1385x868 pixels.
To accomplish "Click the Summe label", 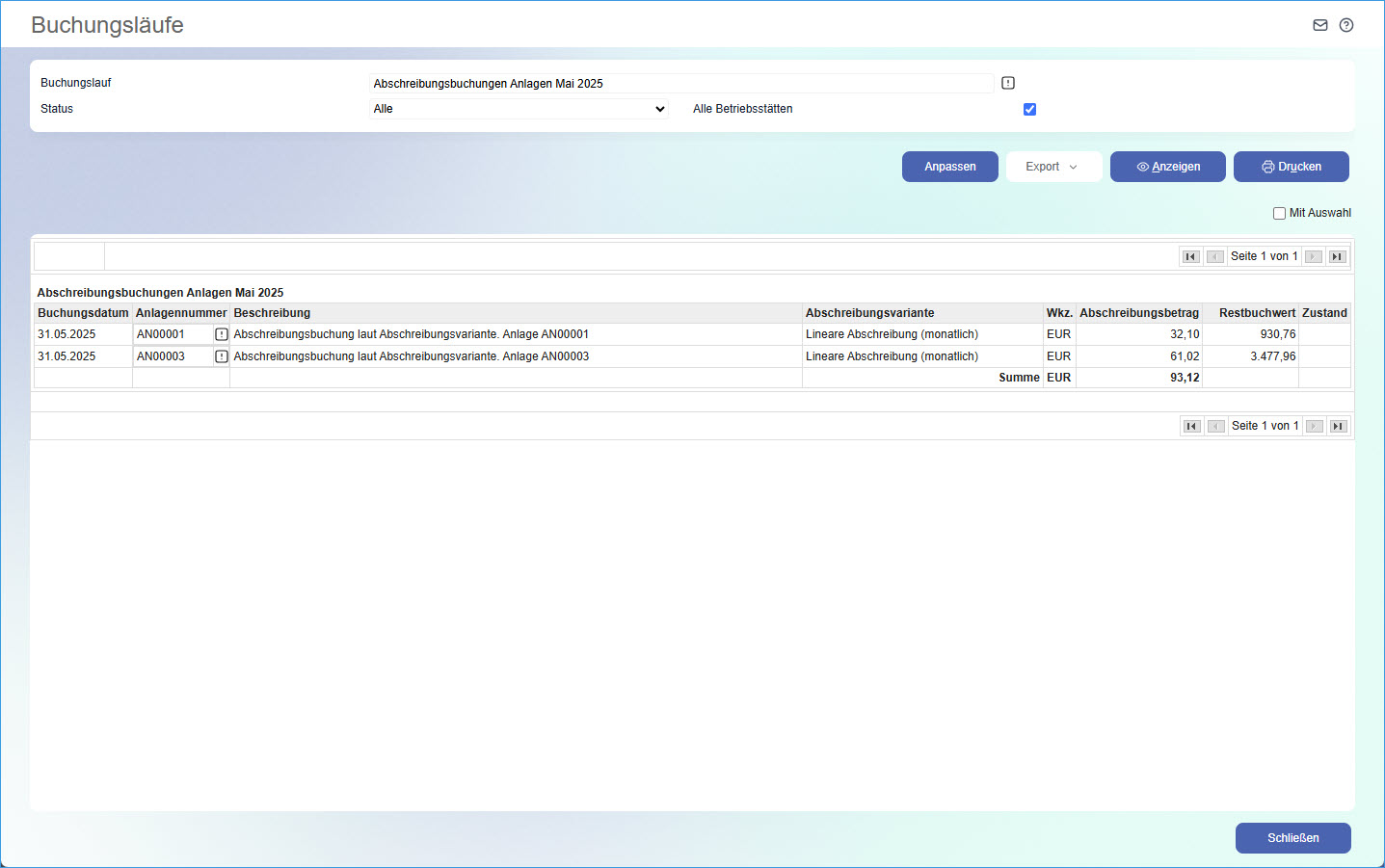I will (x=1019, y=378).
